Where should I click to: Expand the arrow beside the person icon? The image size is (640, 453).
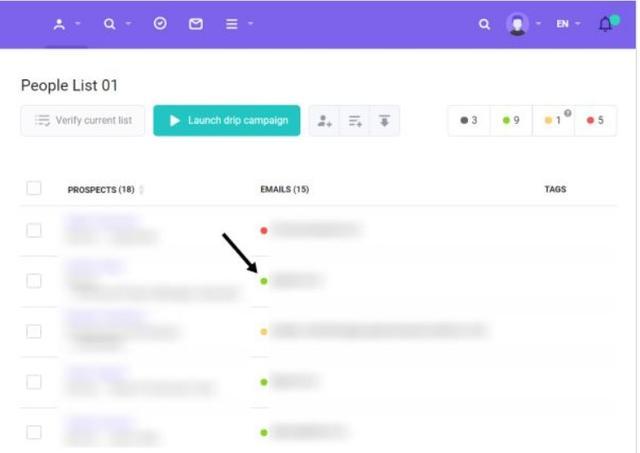(x=78, y=24)
